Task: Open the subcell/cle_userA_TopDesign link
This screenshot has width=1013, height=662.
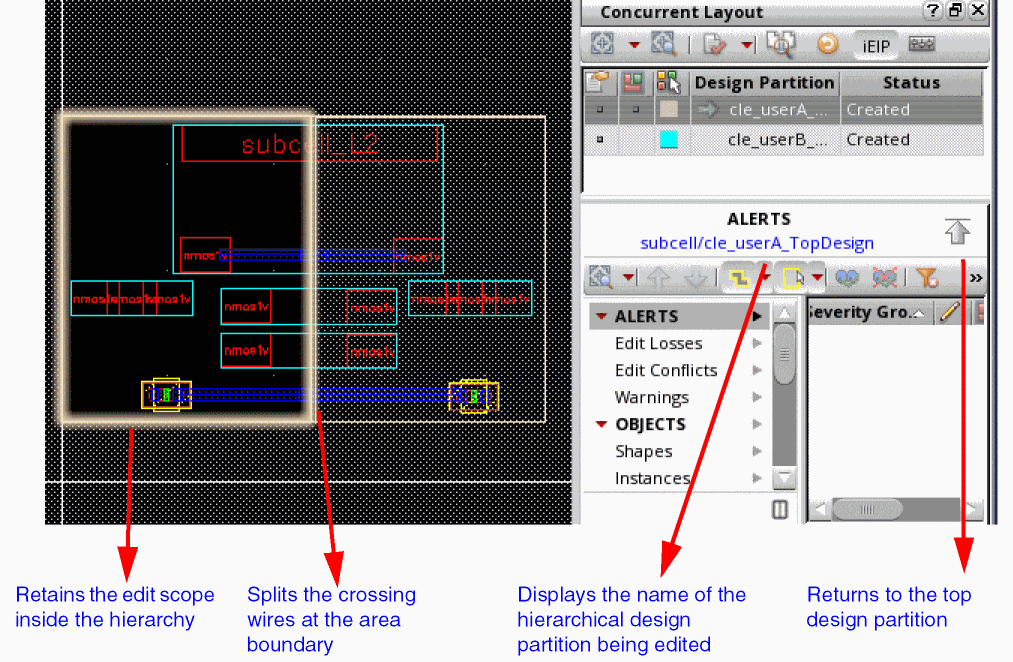Action: click(x=757, y=243)
